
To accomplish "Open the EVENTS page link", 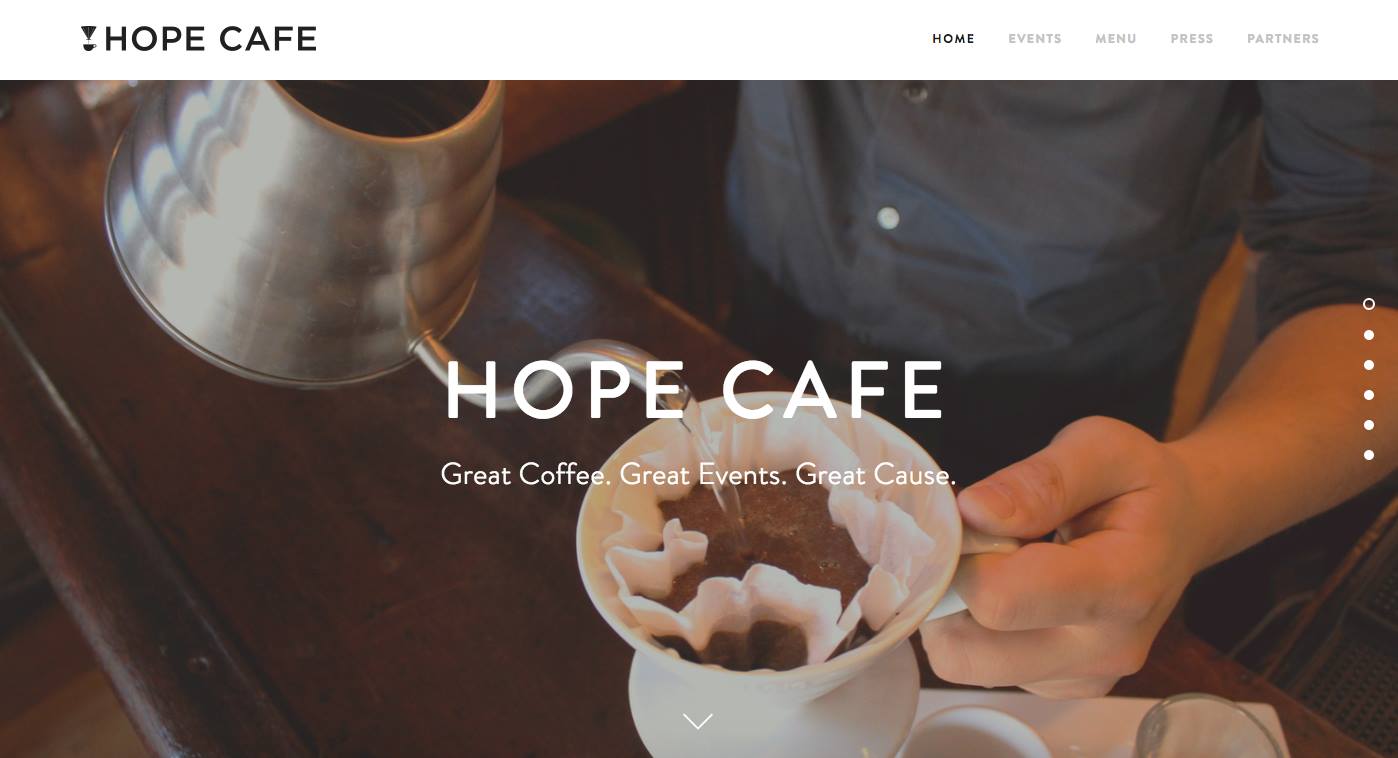I will coord(1034,39).
